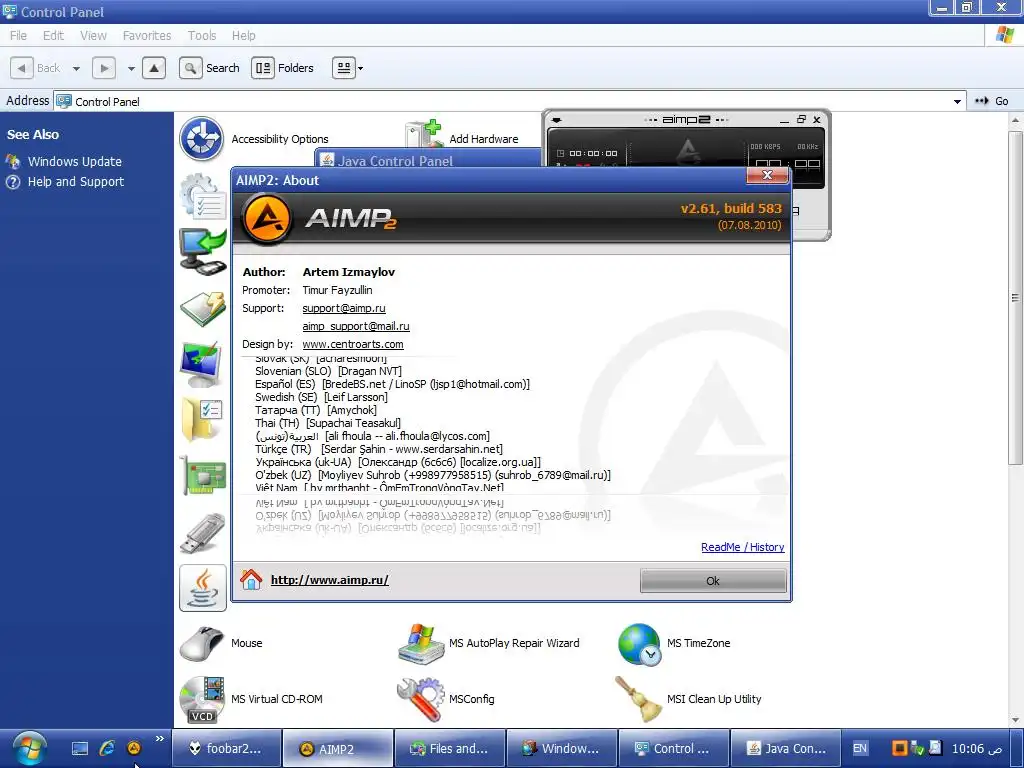The height and width of the screenshot is (768, 1024).
Task: Open the Java coffee cup icon
Action: [203, 588]
